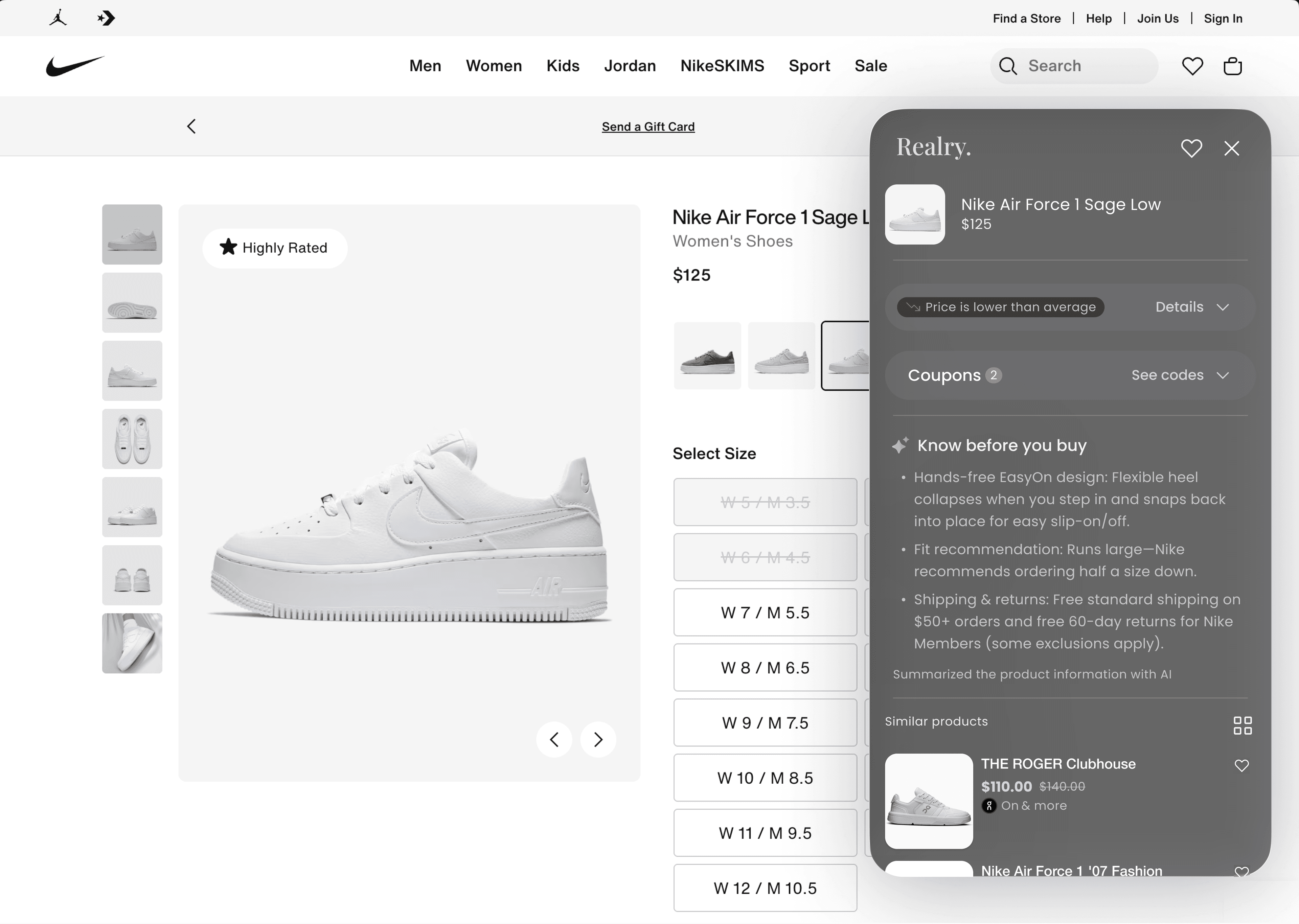Open THE ROGER Clubhouse title
The image size is (1299, 924).
pos(1058,764)
